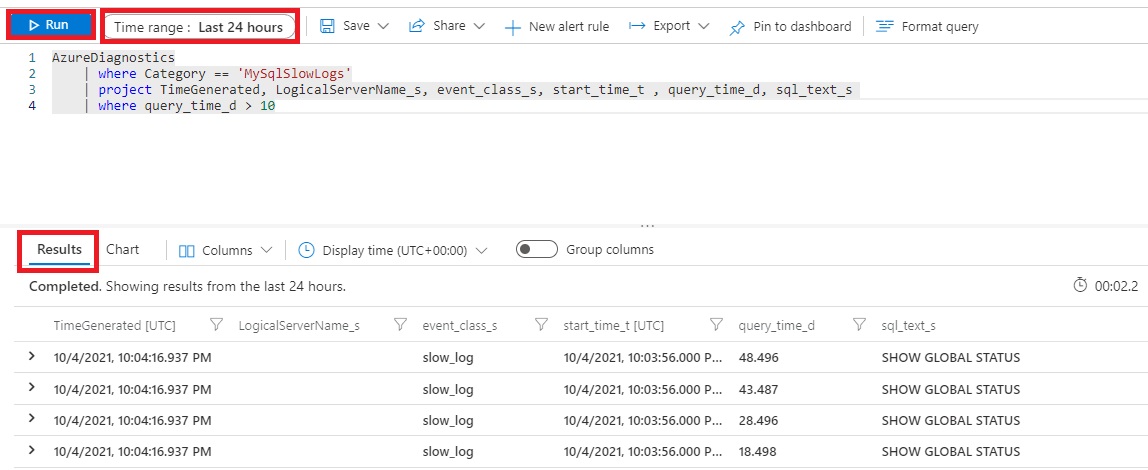Toggle the Group columns switch
Viewport: 1148px width, 470px height.
pyautogui.click(x=537, y=250)
